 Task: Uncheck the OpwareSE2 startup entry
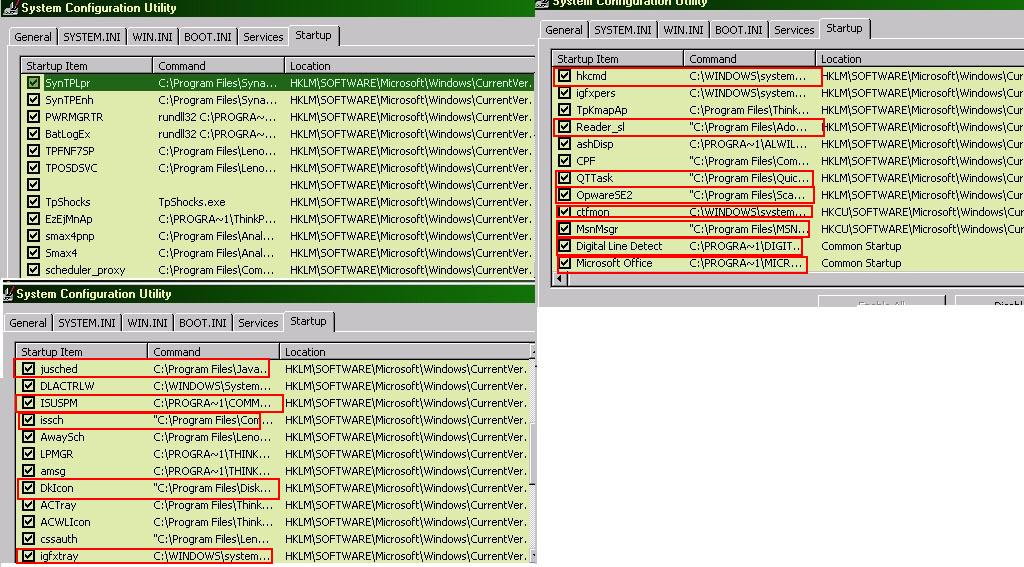point(564,195)
